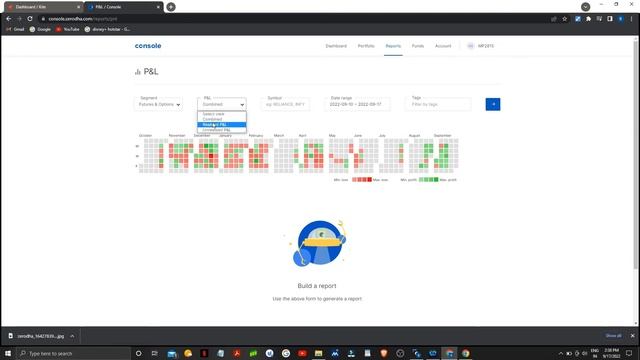The height and width of the screenshot is (360, 640).
Task: Open the Chrome three-dot menu
Action: (631, 19)
